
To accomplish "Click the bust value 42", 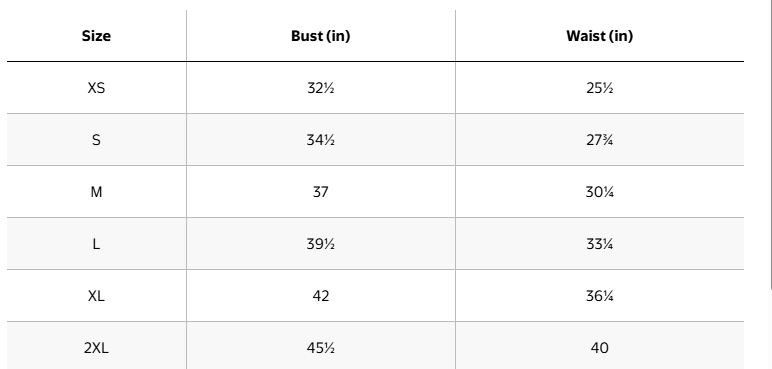I will click(321, 296).
